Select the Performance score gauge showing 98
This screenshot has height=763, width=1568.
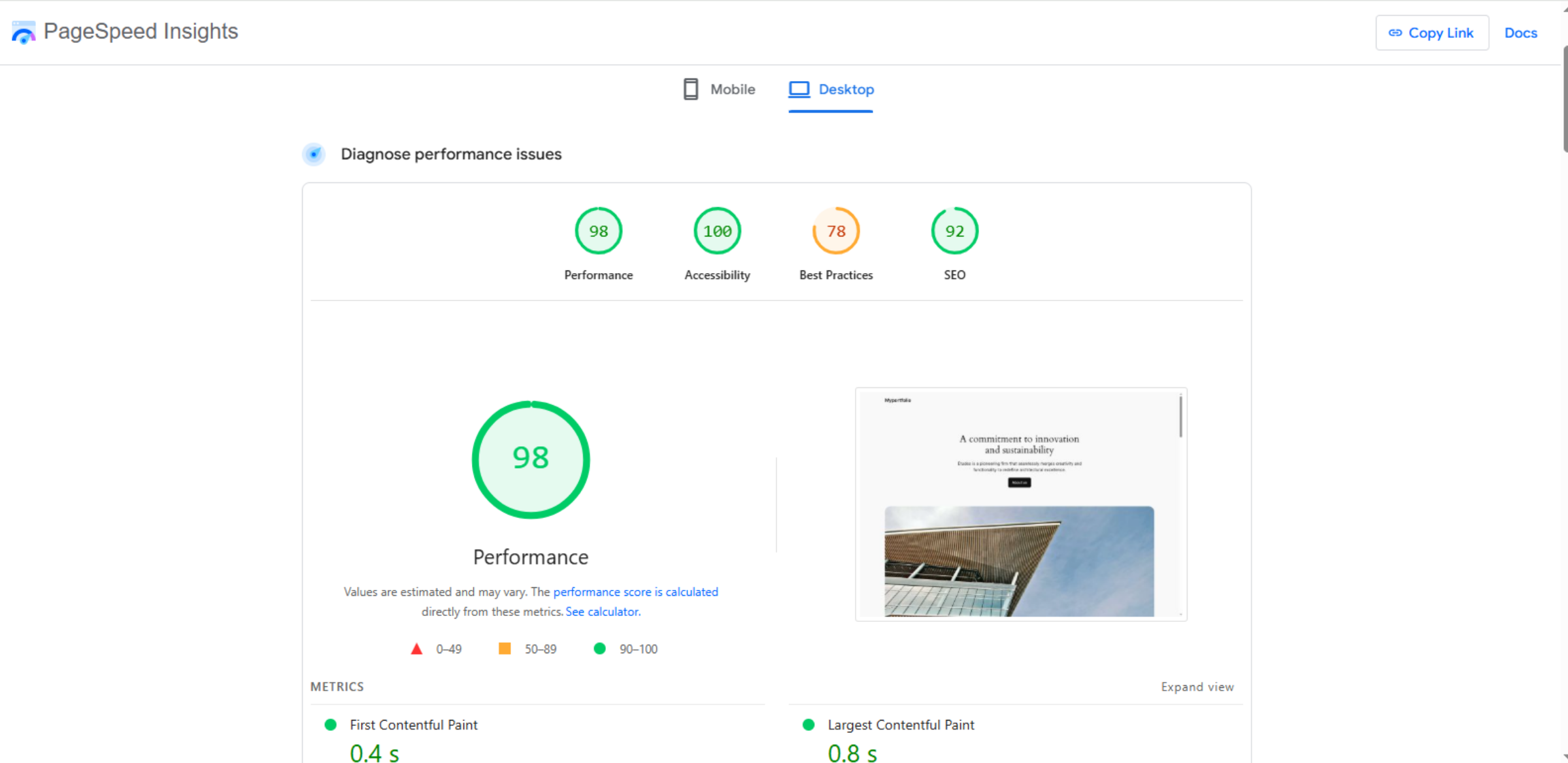click(598, 230)
